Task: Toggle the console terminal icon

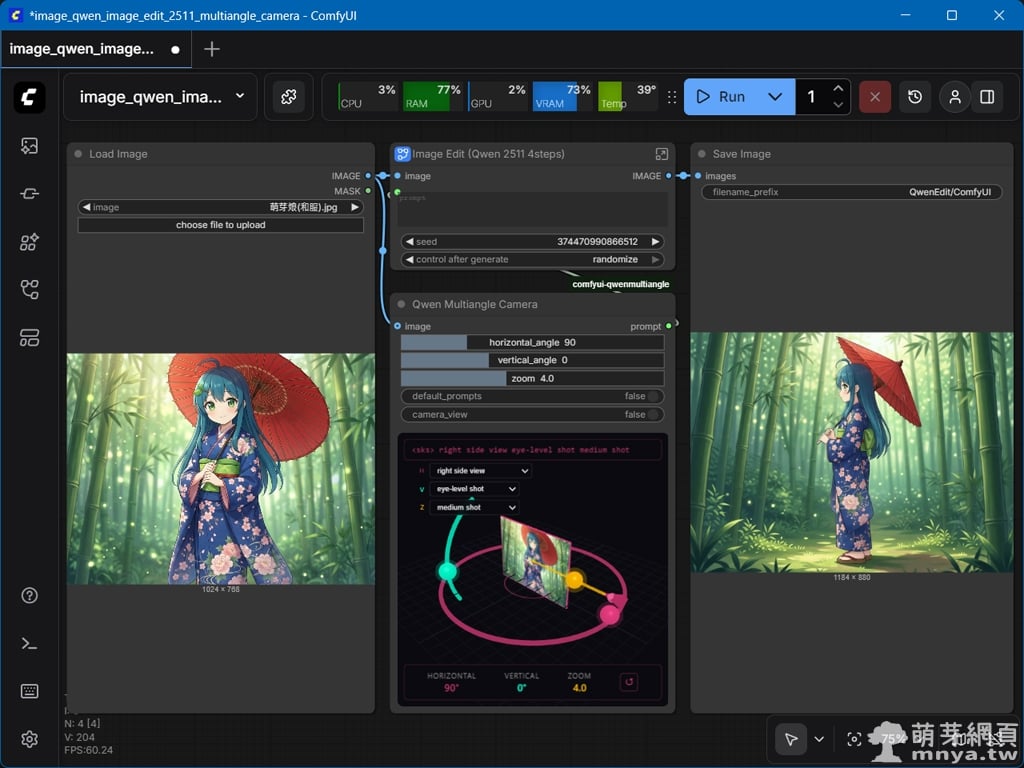Action: click(x=29, y=643)
